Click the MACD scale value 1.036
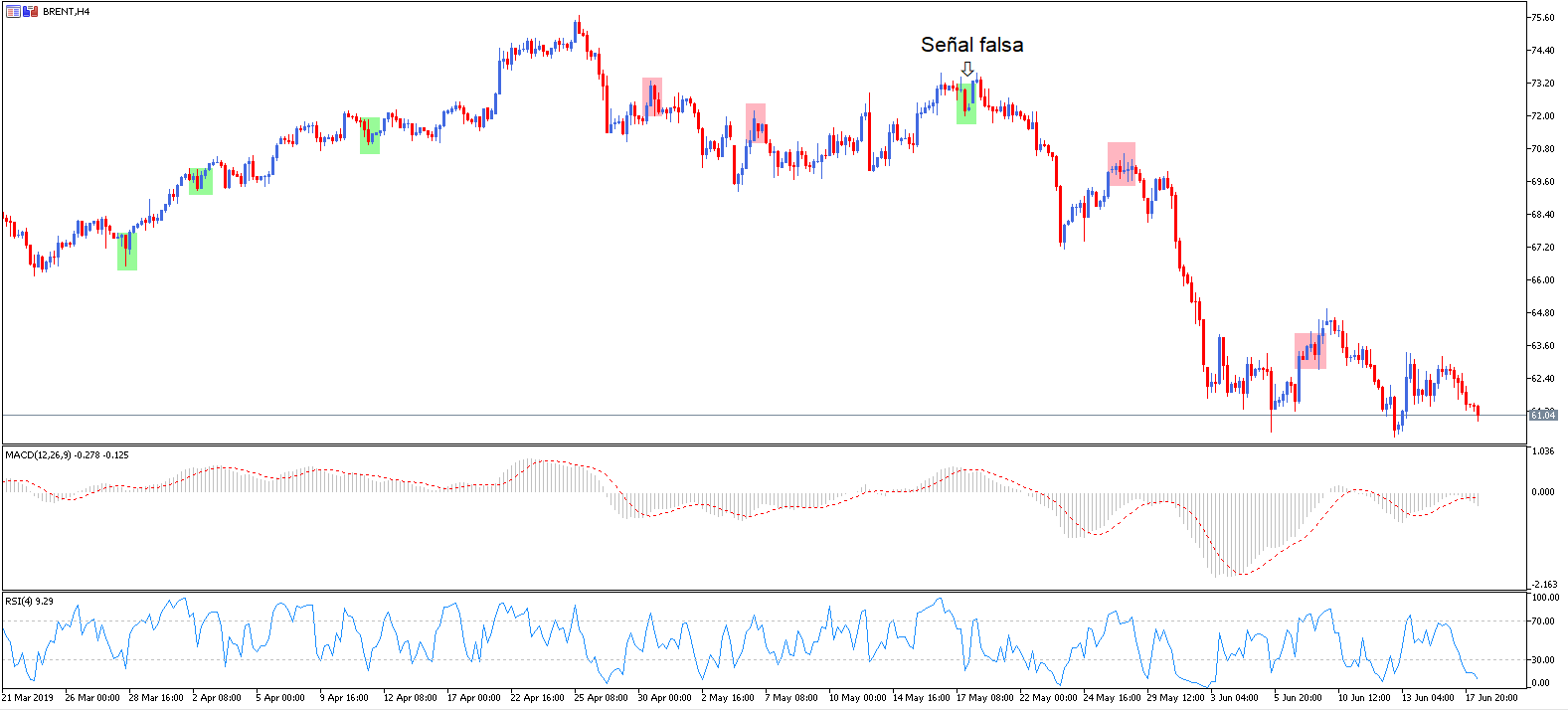Viewport: 1568px width, 710px height. coord(1544,451)
